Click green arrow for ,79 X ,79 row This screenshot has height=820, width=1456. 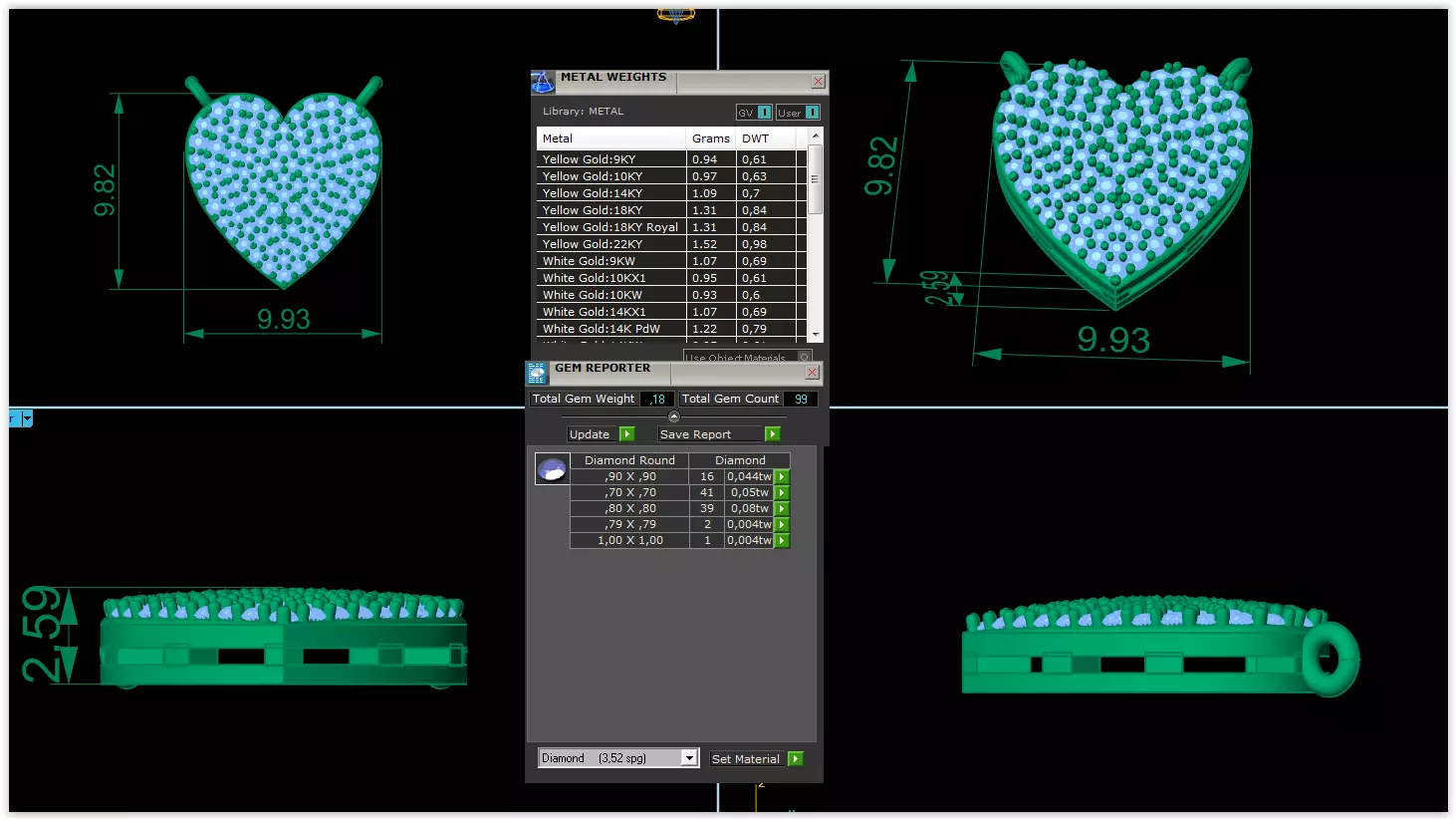(x=783, y=525)
